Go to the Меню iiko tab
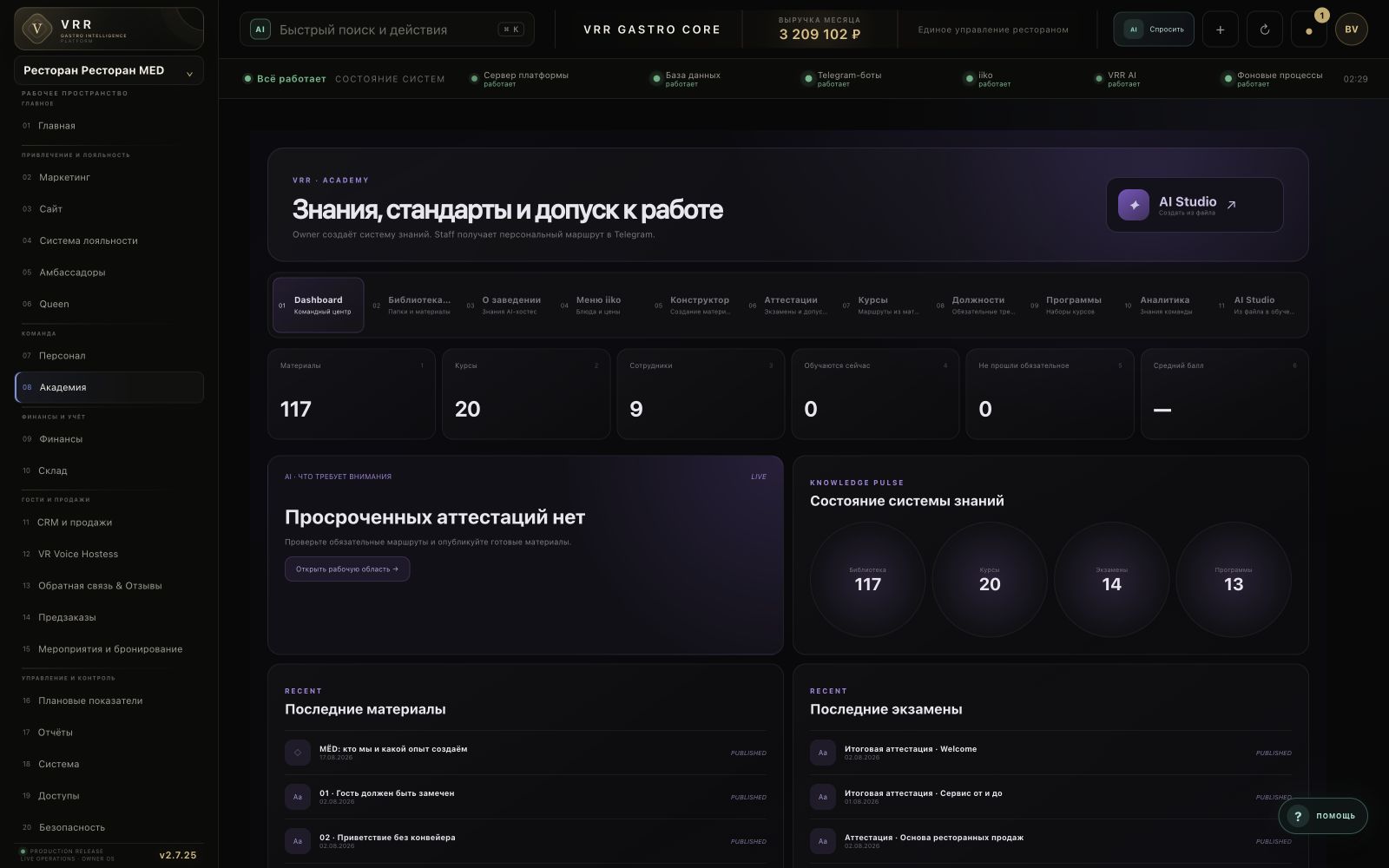Image resolution: width=1389 pixels, height=868 pixels. [x=599, y=305]
